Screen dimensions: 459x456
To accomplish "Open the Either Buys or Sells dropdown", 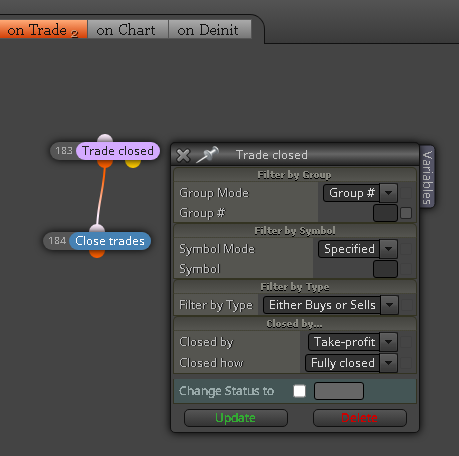I will coord(331,305).
